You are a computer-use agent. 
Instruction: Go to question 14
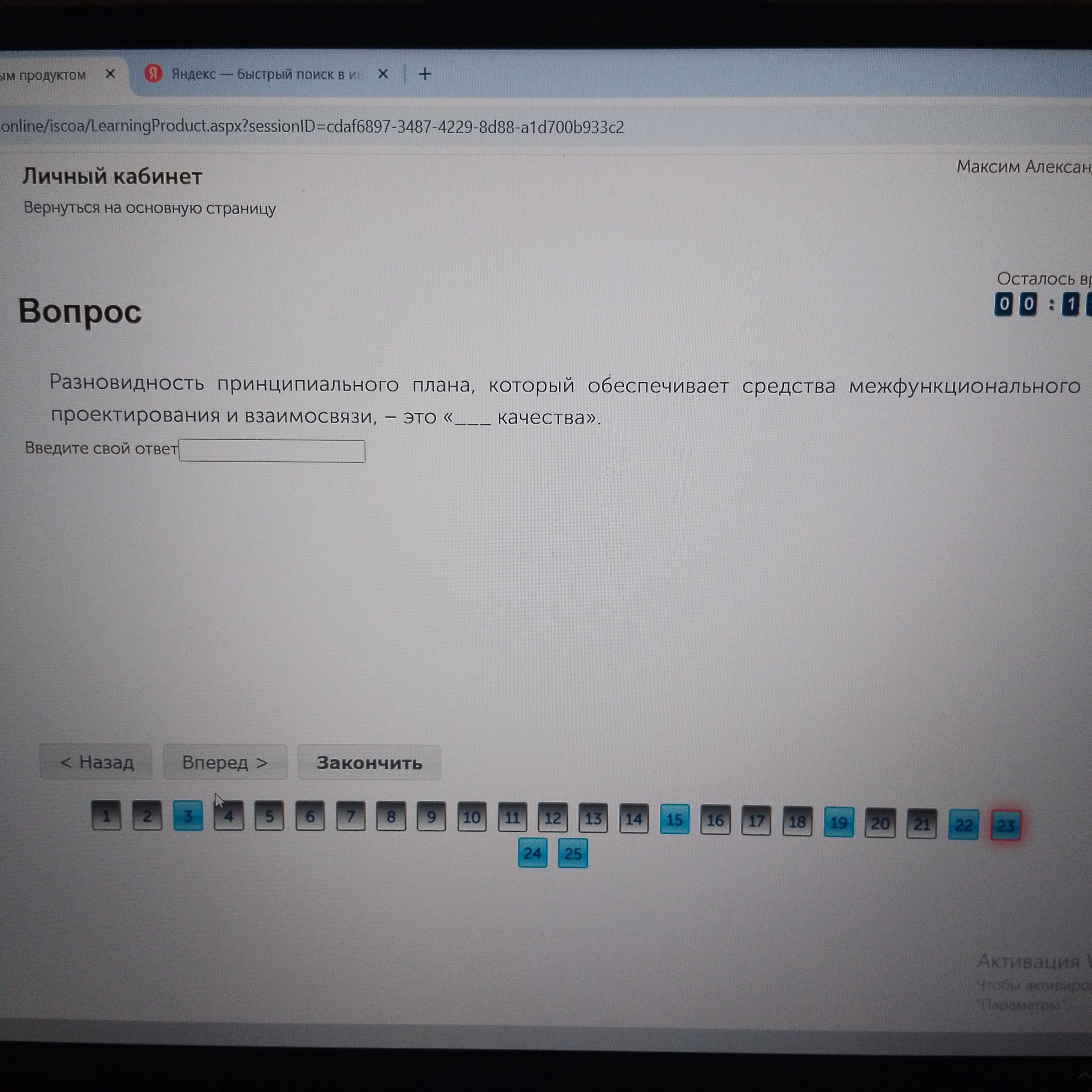(x=634, y=819)
